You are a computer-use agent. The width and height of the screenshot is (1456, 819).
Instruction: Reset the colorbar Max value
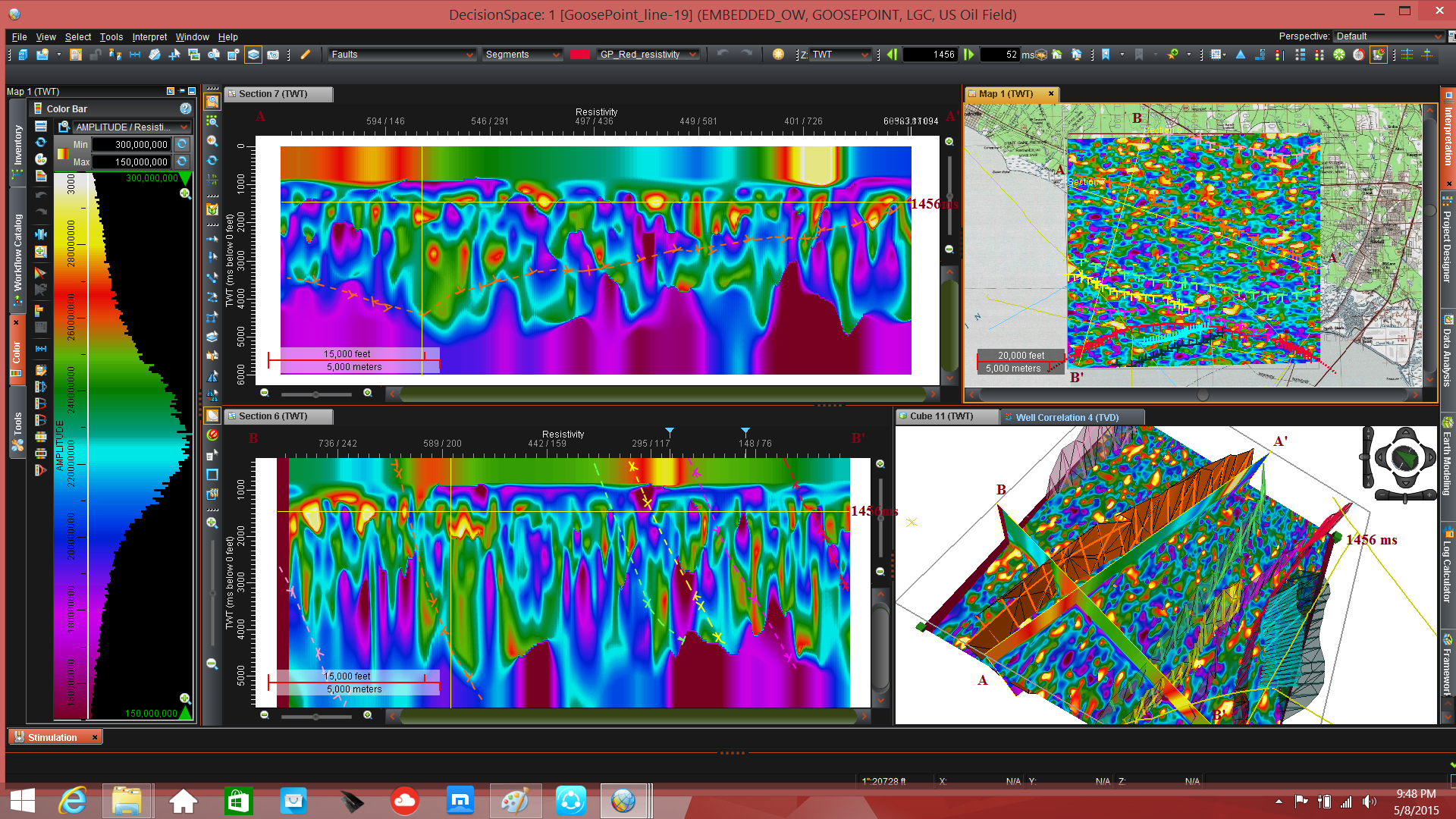point(182,162)
